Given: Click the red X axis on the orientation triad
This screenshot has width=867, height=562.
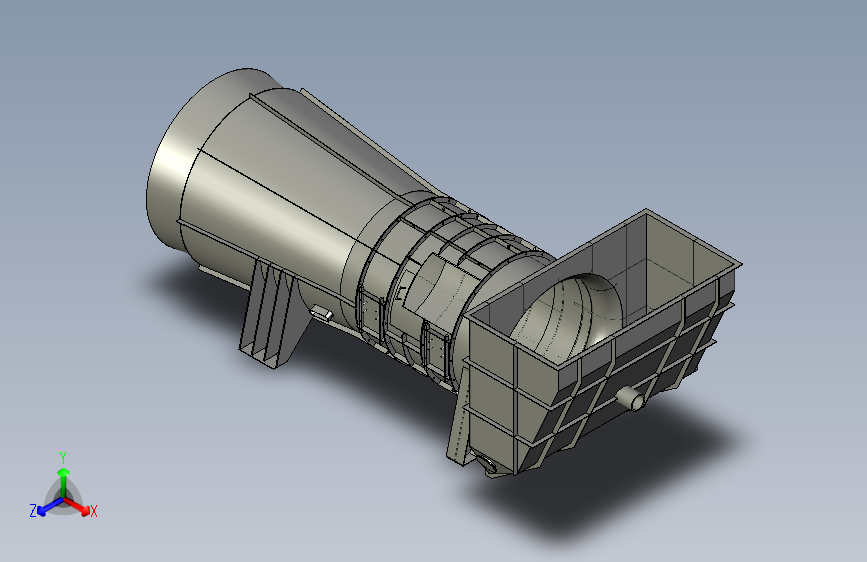Looking at the screenshot, I should click(78, 506).
